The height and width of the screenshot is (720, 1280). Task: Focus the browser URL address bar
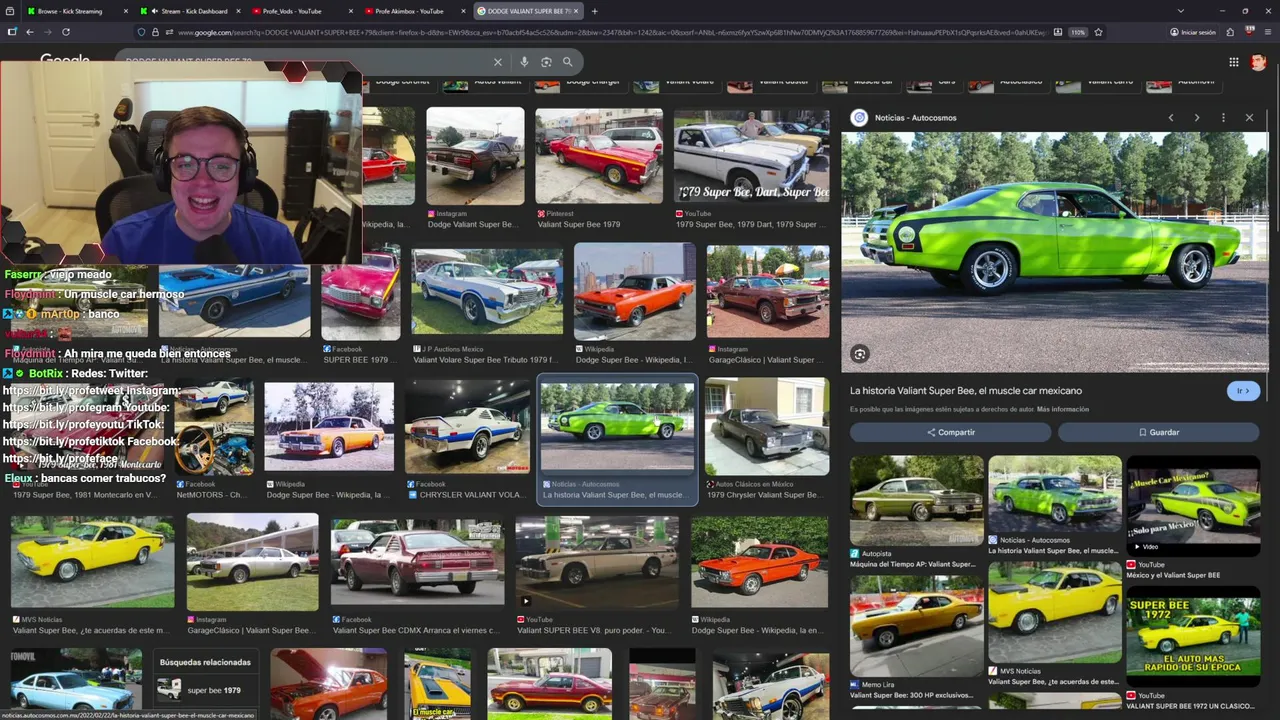[600, 32]
